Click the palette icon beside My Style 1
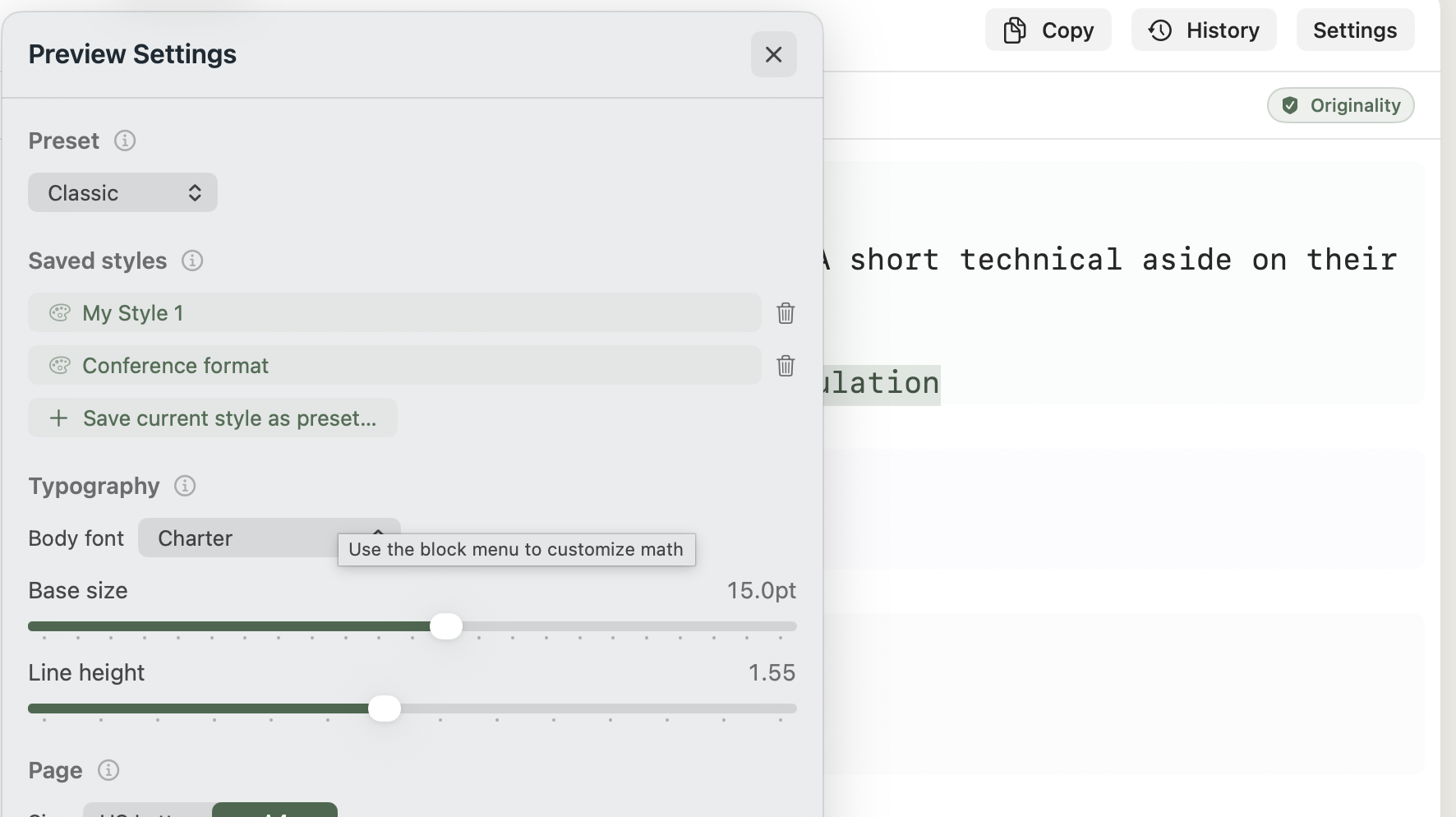 pyautogui.click(x=60, y=312)
